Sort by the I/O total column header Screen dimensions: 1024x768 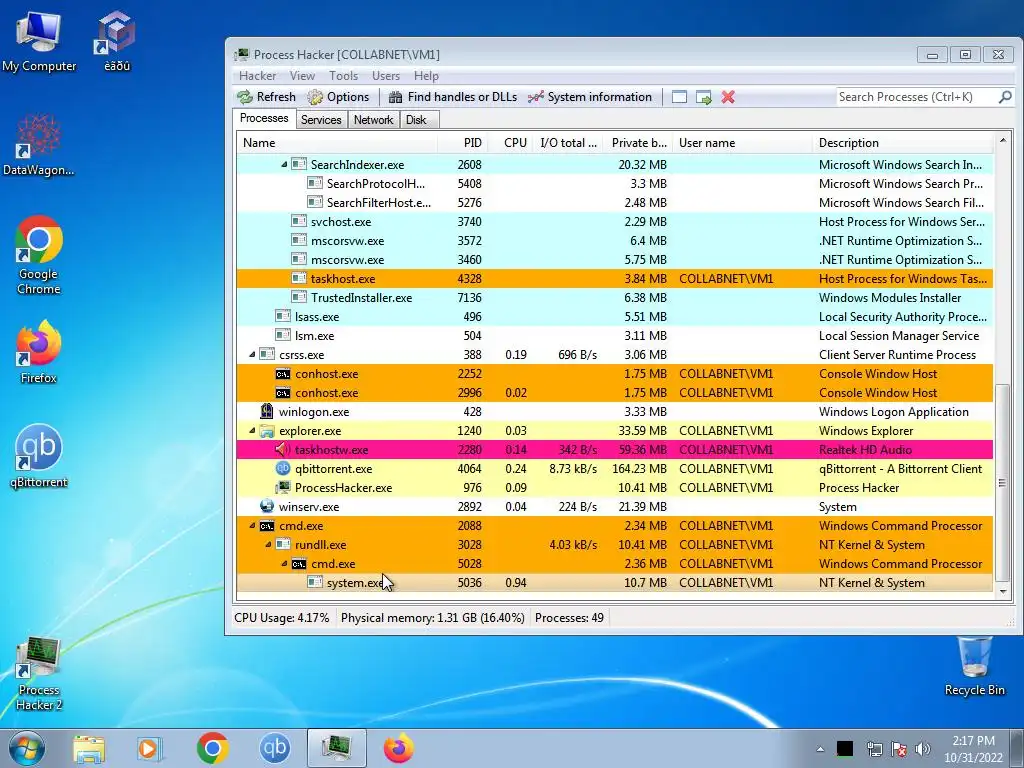(x=568, y=142)
